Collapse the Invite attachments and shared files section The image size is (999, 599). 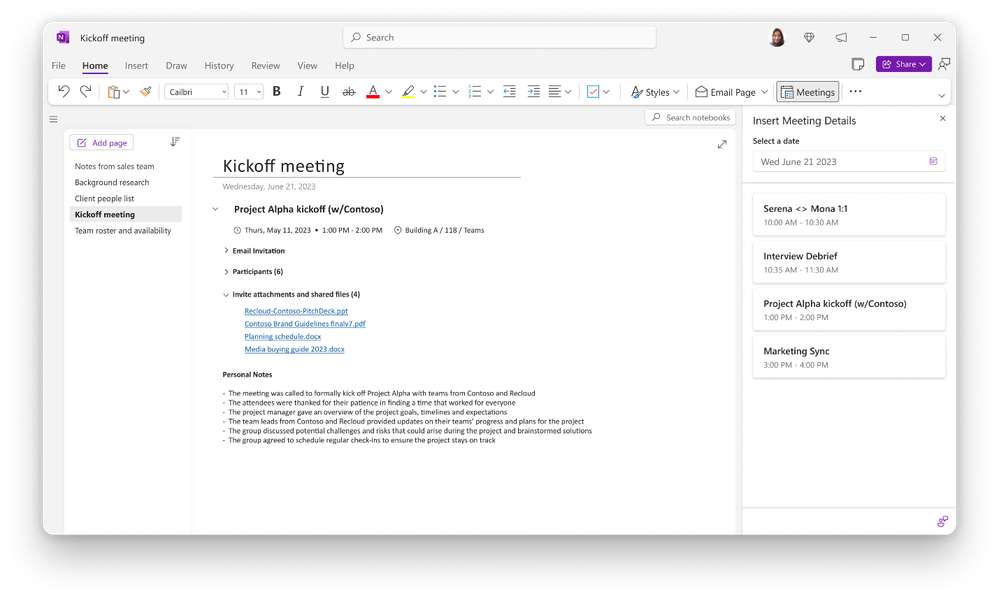(x=226, y=295)
